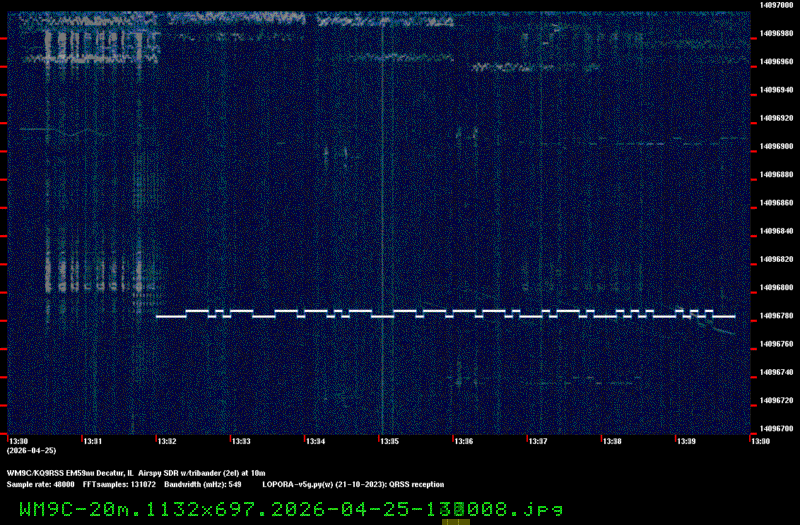
Task: Select the 13:39 time label
Action: (686, 441)
